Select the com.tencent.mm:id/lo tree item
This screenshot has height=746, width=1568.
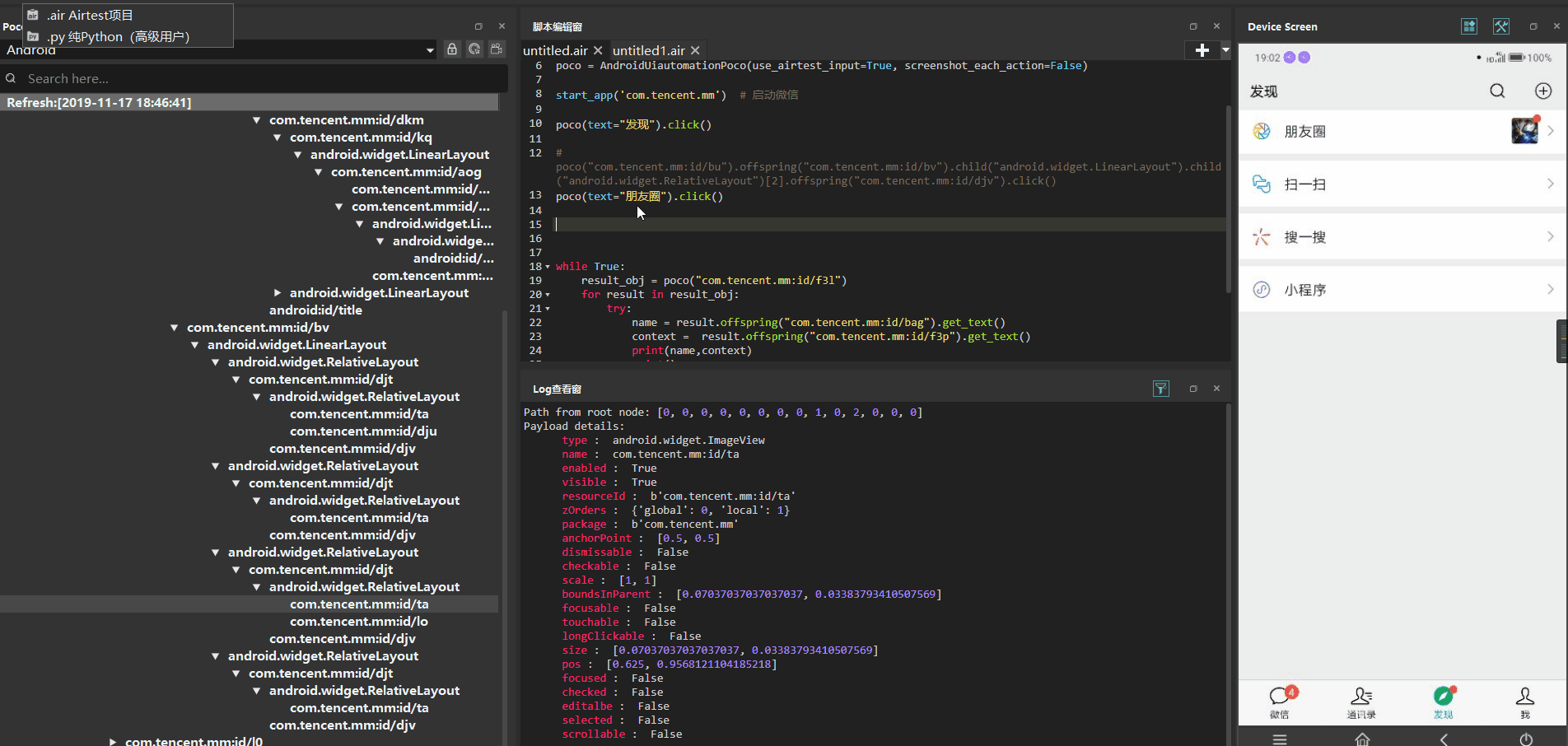point(358,621)
